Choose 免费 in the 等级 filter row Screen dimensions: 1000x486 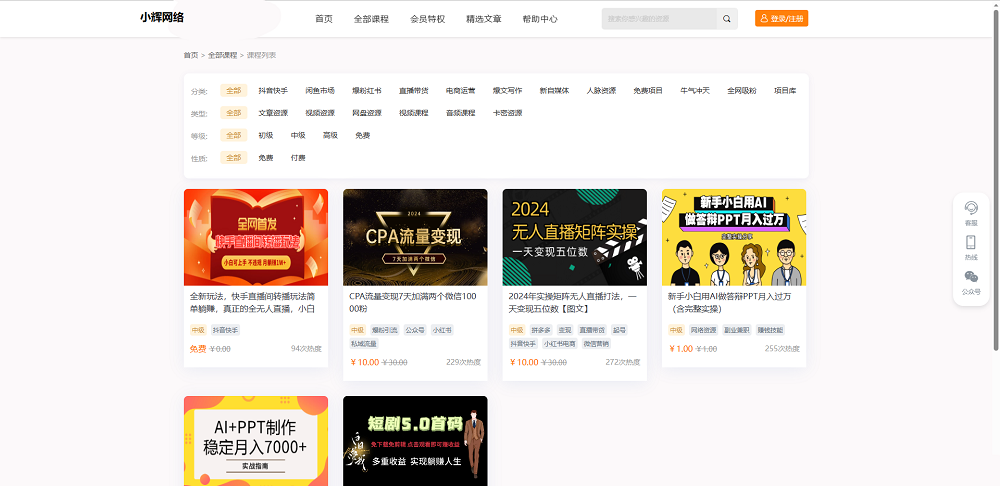coord(362,135)
